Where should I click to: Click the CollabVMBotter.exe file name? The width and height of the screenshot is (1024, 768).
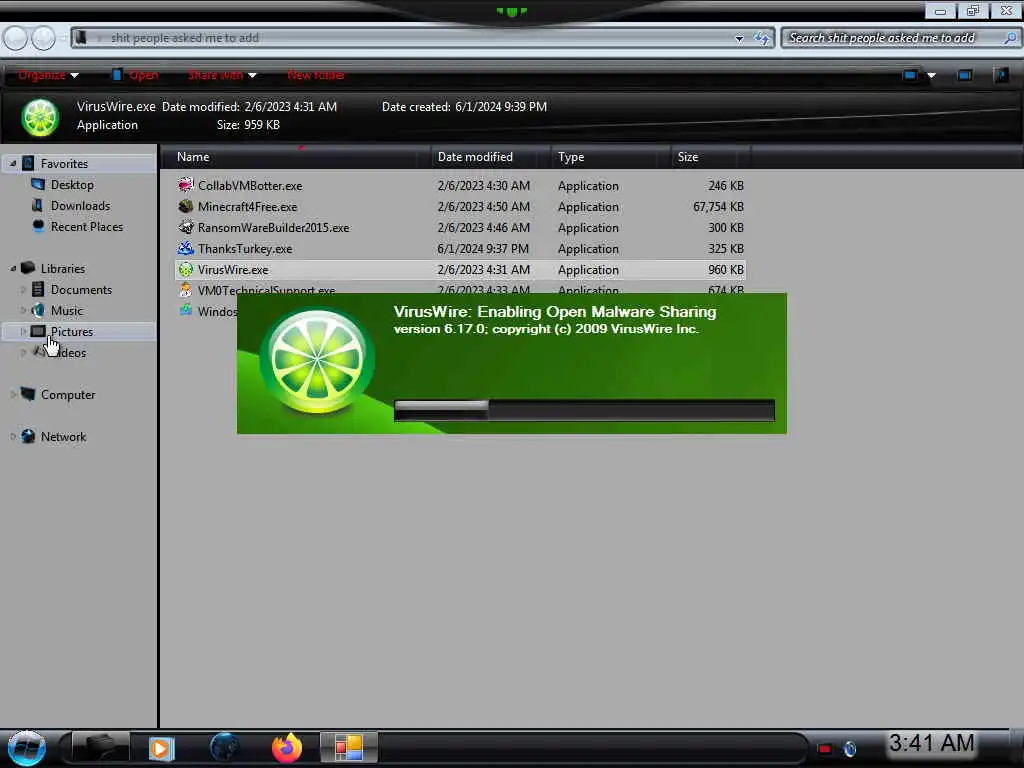[x=250, y=185]
